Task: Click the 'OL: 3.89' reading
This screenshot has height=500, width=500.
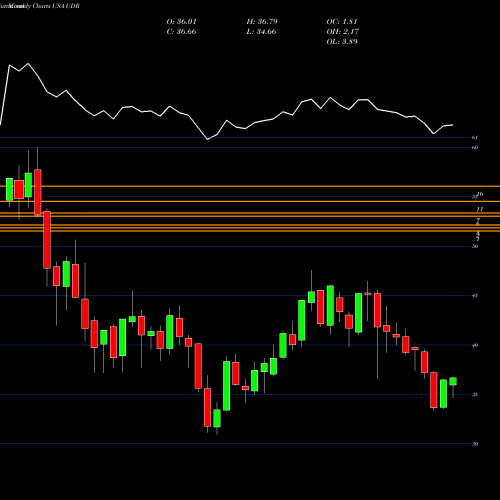Action: point(342,42)
